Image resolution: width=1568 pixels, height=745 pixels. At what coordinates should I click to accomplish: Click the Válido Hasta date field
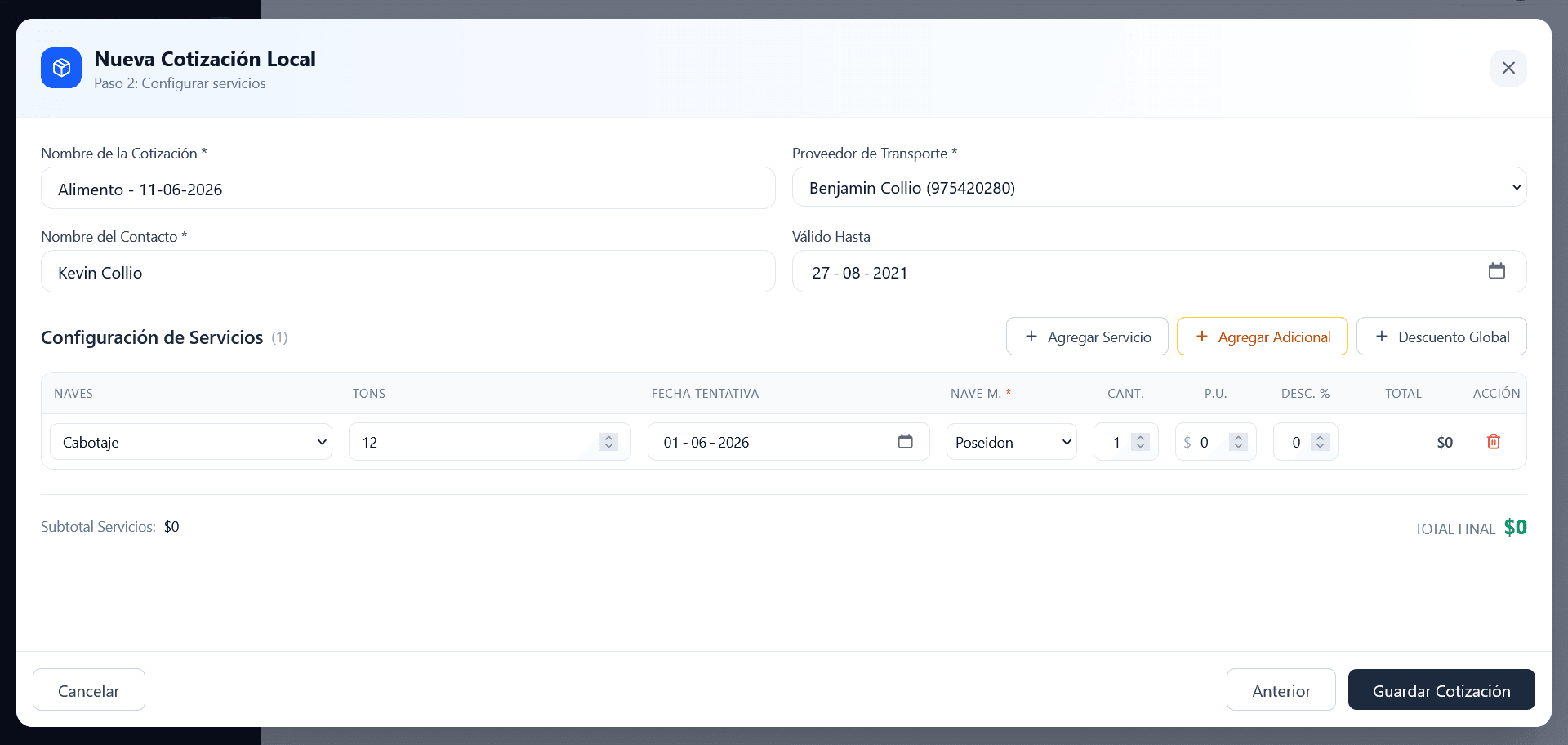1159,271
